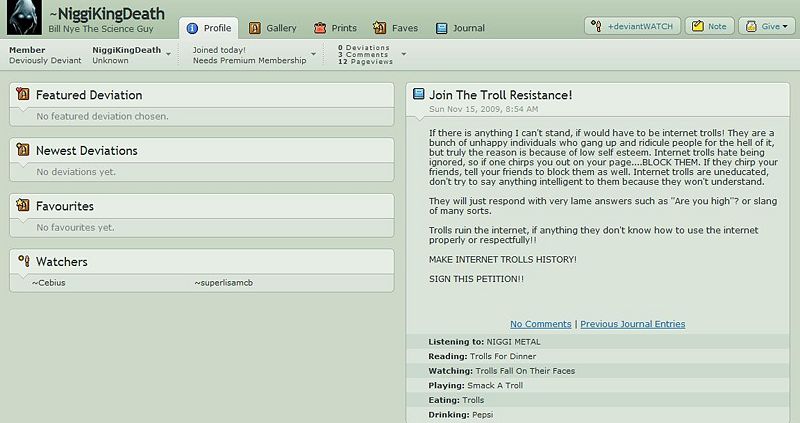Click the journal entry icon beside the title
800x423 pixels.
[x=418, y=95]
